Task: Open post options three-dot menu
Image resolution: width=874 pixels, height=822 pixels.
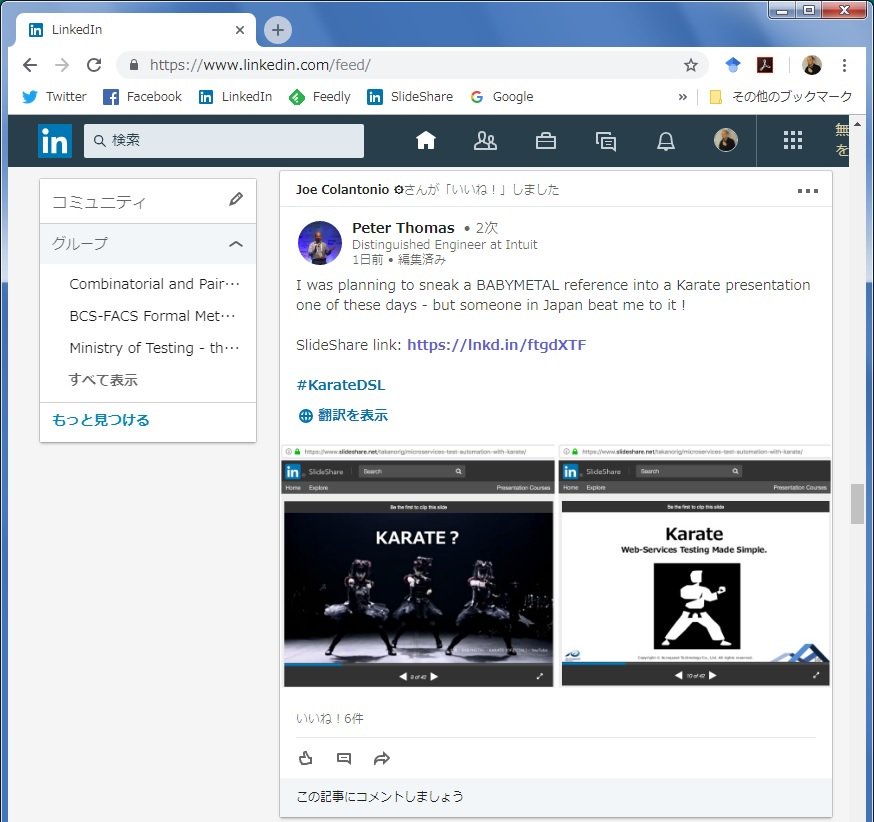Action: point(808,191)
